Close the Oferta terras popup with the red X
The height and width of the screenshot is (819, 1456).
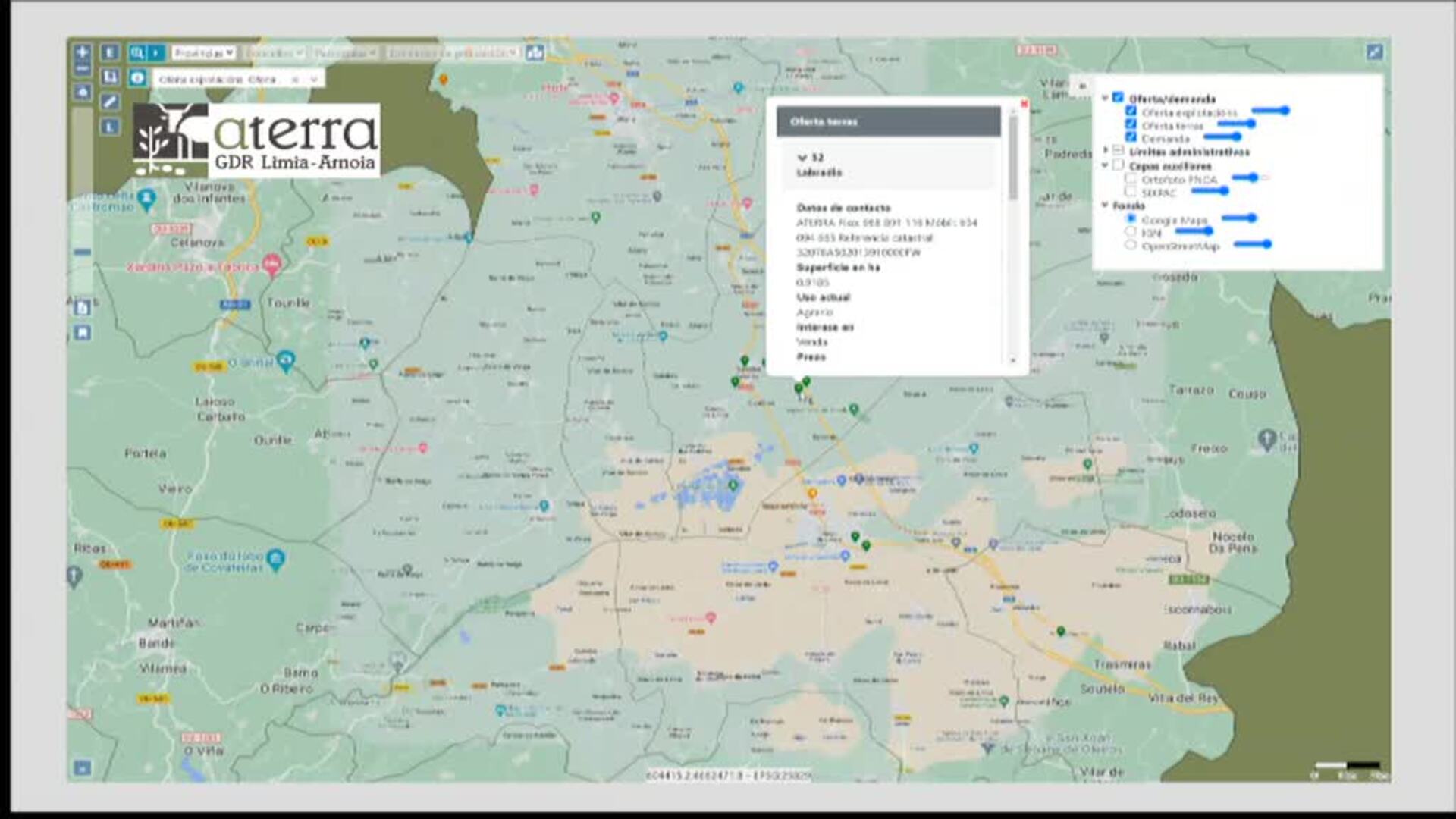[x=1024, y=104]
